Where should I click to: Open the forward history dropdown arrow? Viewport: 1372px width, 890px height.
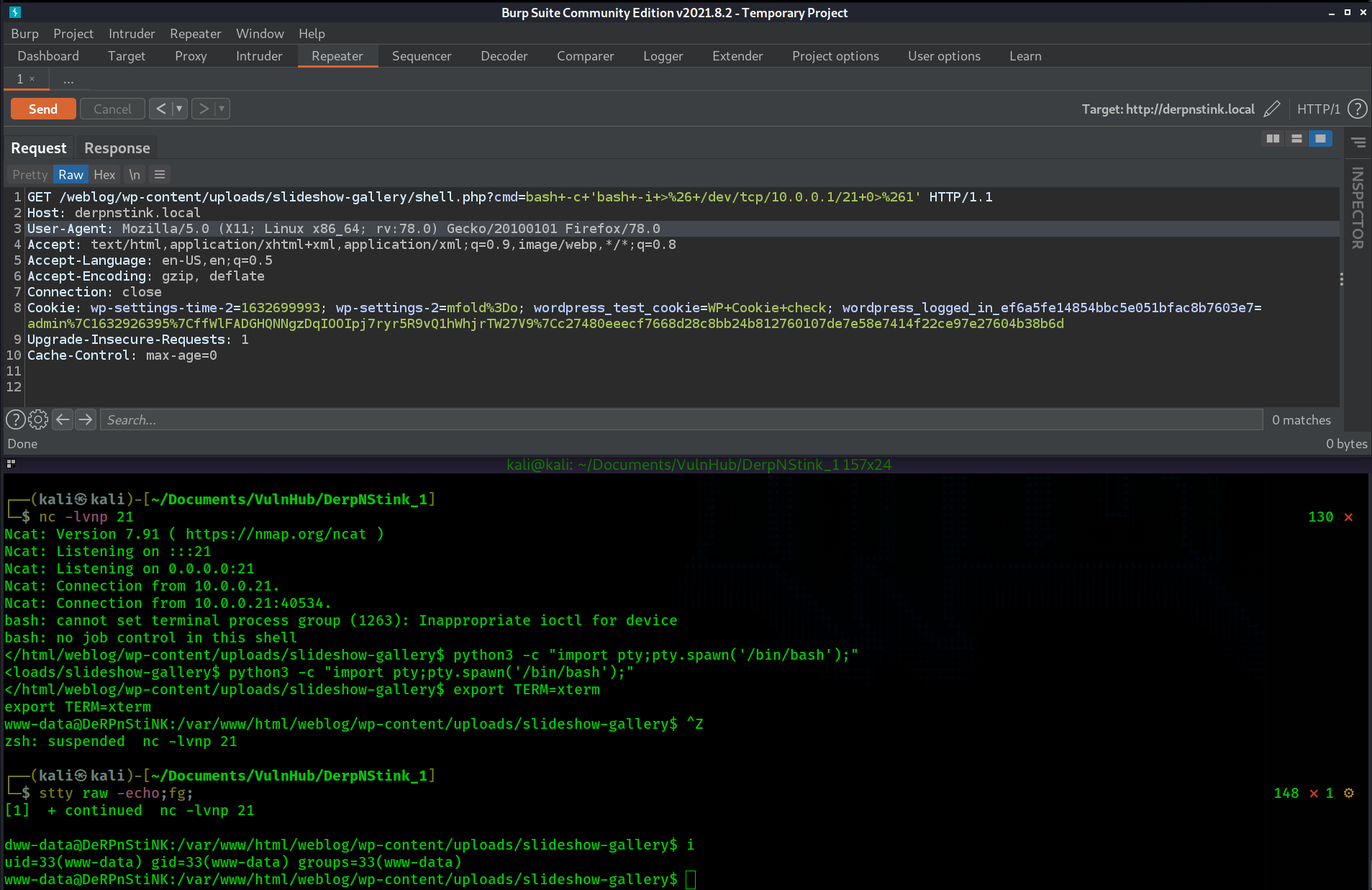[222, 109]
